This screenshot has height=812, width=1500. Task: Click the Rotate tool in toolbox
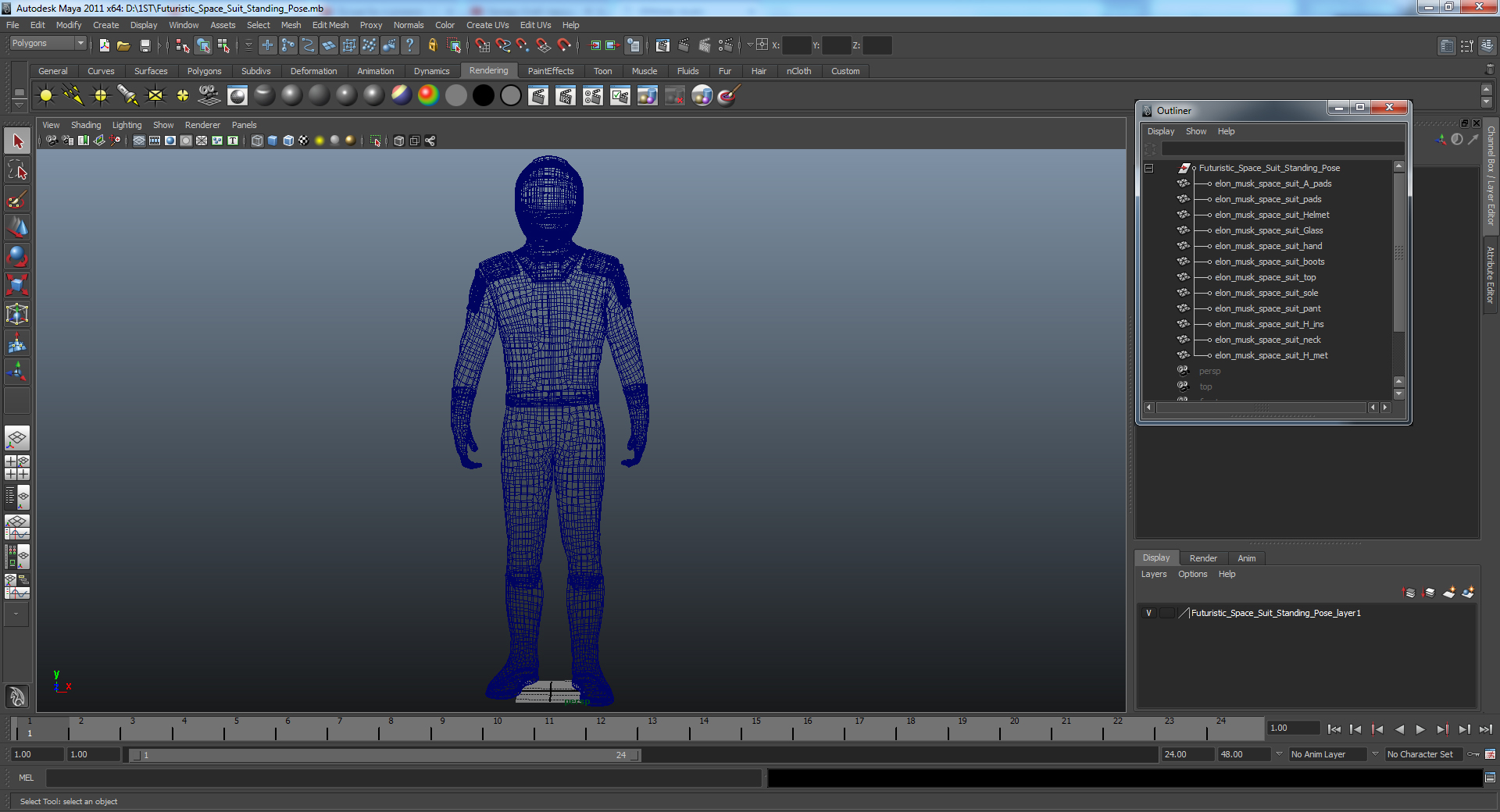[x=17, y=256]
